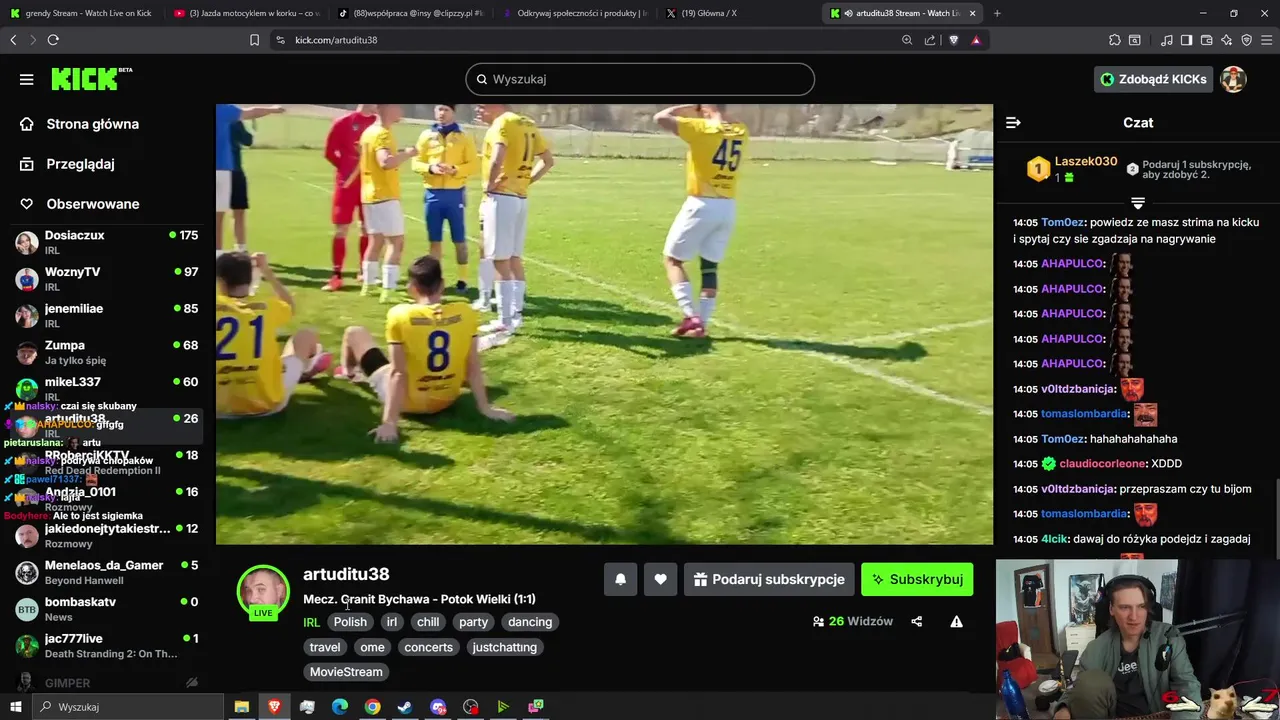Open Przeglądaj section
The image size is (1280, 720).
[80, 164]
